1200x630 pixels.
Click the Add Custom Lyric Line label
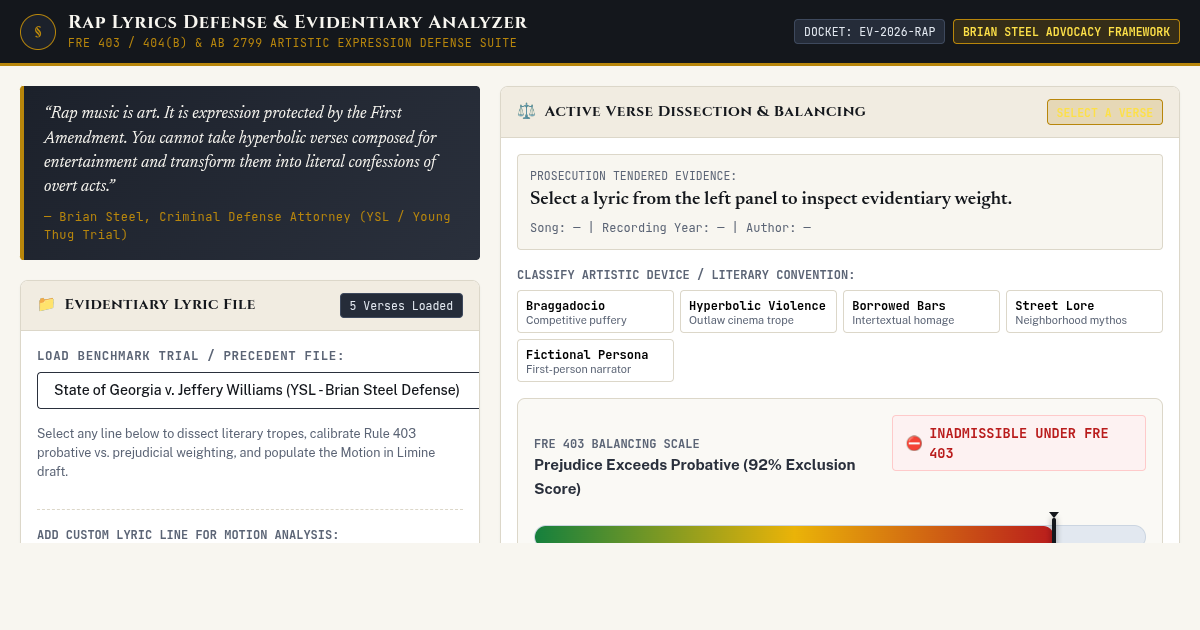(x=188, y=535)
